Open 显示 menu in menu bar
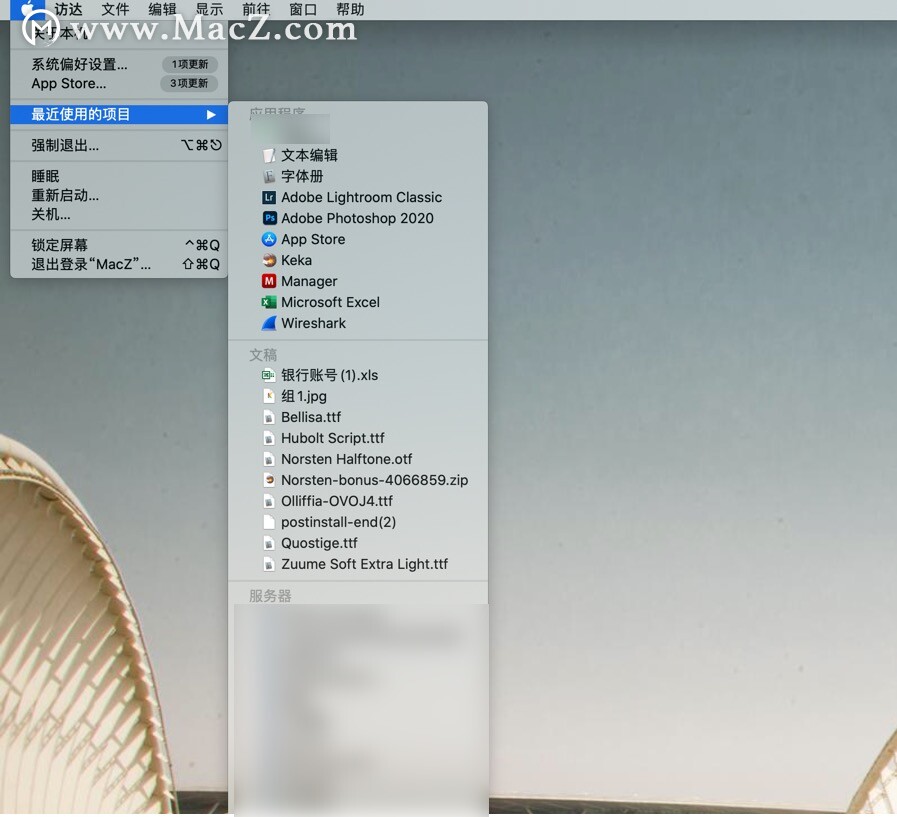This screenshot has height=817, width=897. [x=209, y=9]
